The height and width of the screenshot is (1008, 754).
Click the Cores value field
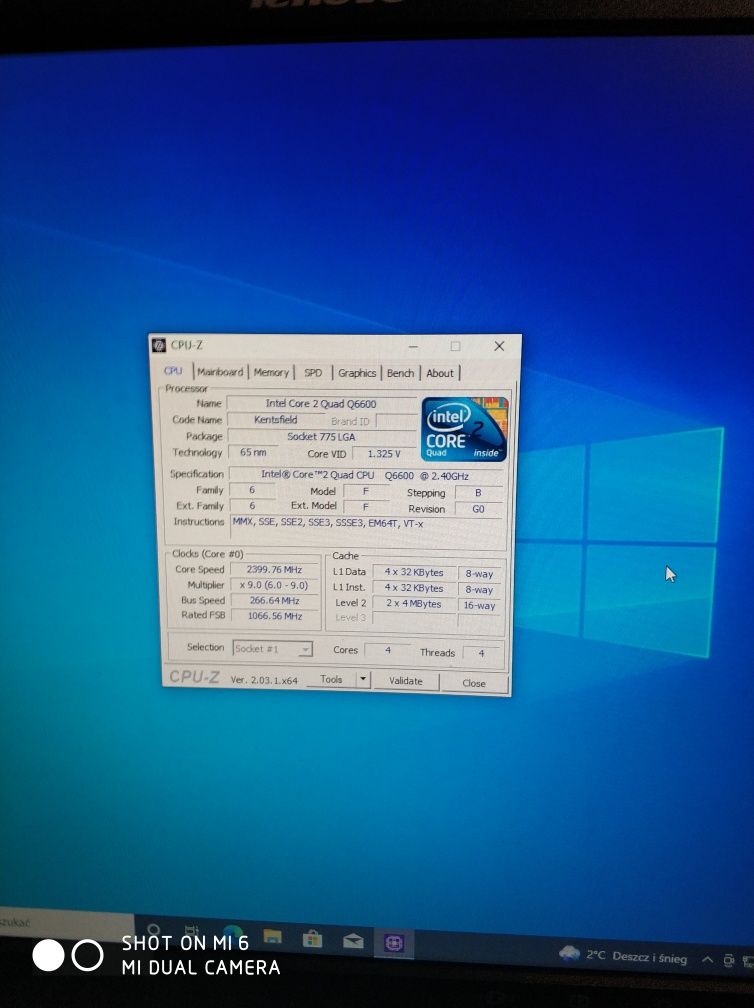pos(388,651)
